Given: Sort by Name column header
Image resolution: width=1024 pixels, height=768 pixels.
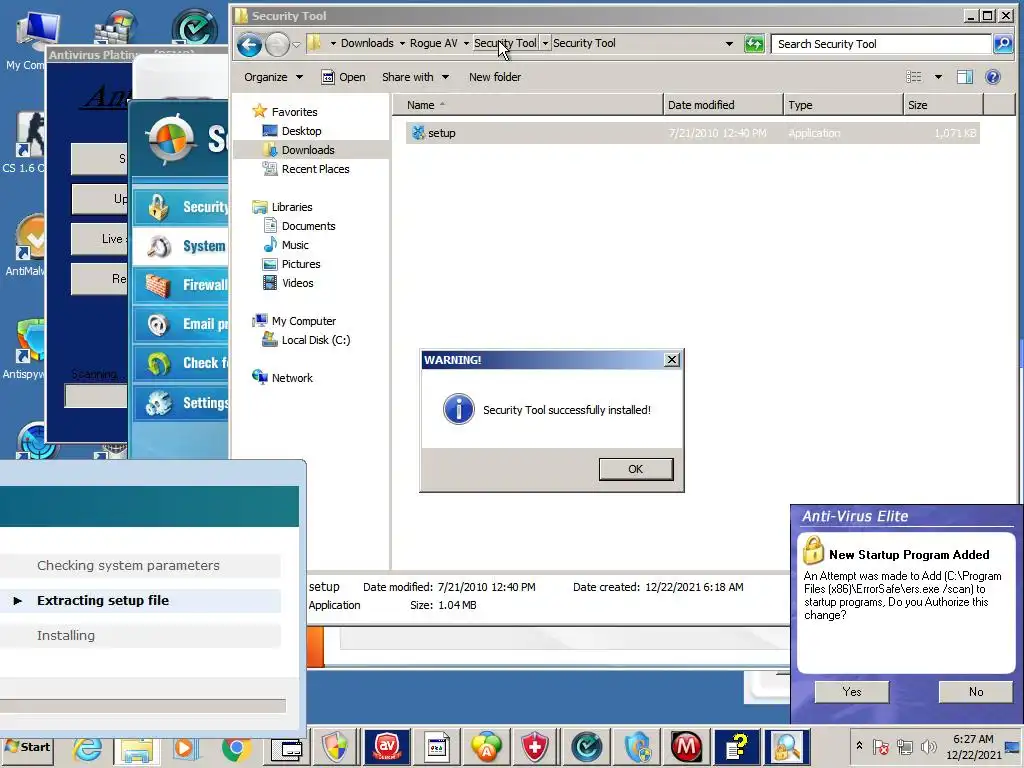Looking at the screenshot, I should 528,105.
